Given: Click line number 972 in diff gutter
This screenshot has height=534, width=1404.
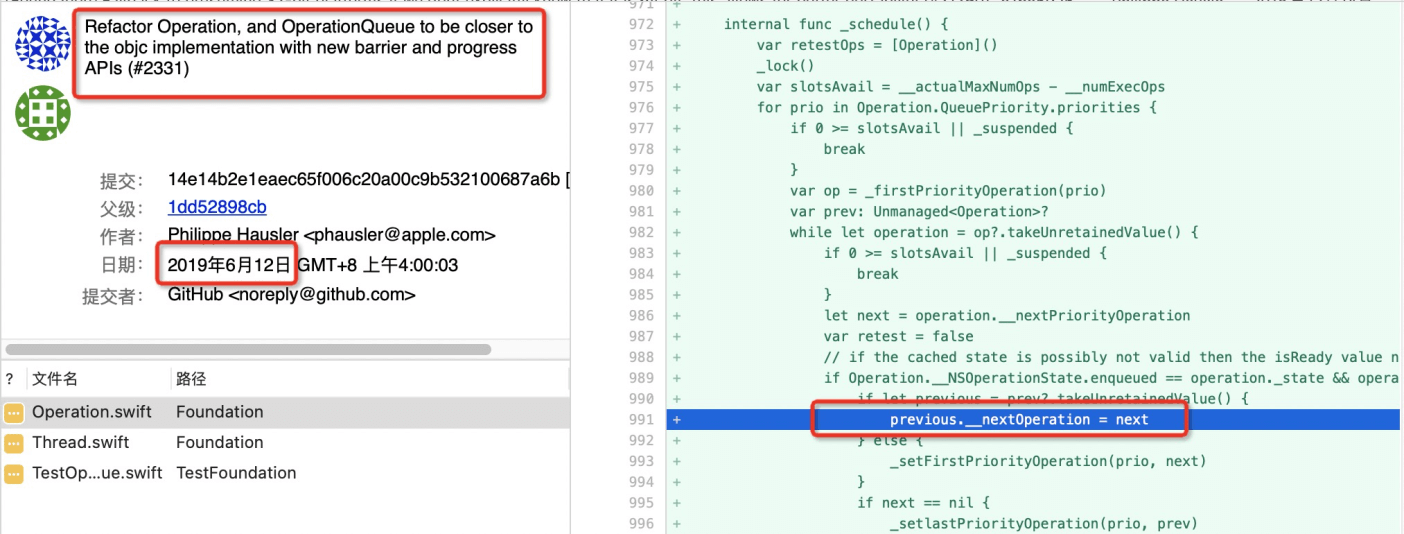Looking at the screenshot, I should click(x=641, y=24).
